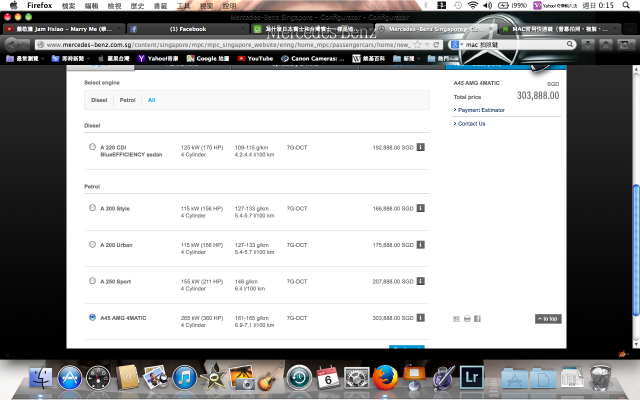Click the search magnifier in the search box

(570, 44)
